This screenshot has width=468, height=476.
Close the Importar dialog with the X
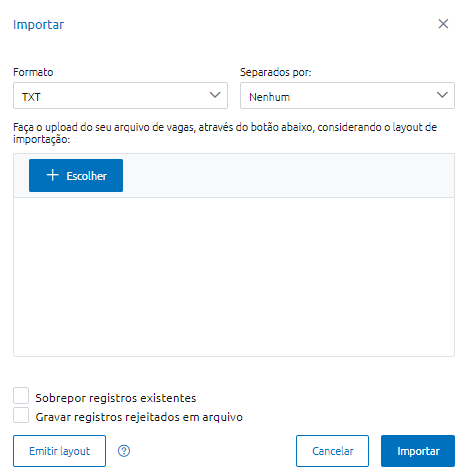point(443,24)
